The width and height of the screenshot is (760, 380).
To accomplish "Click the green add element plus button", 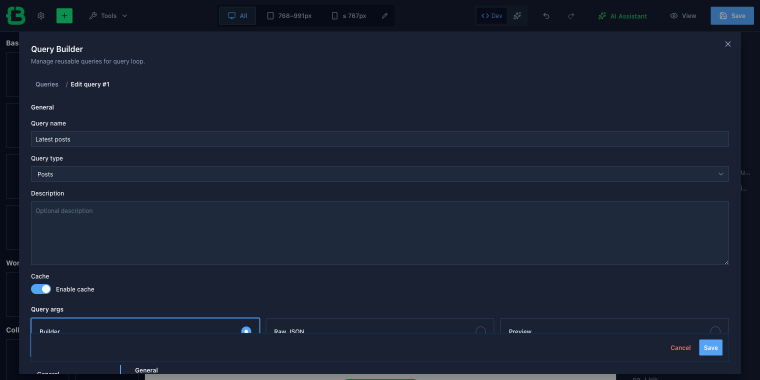I will coord(64,16).
